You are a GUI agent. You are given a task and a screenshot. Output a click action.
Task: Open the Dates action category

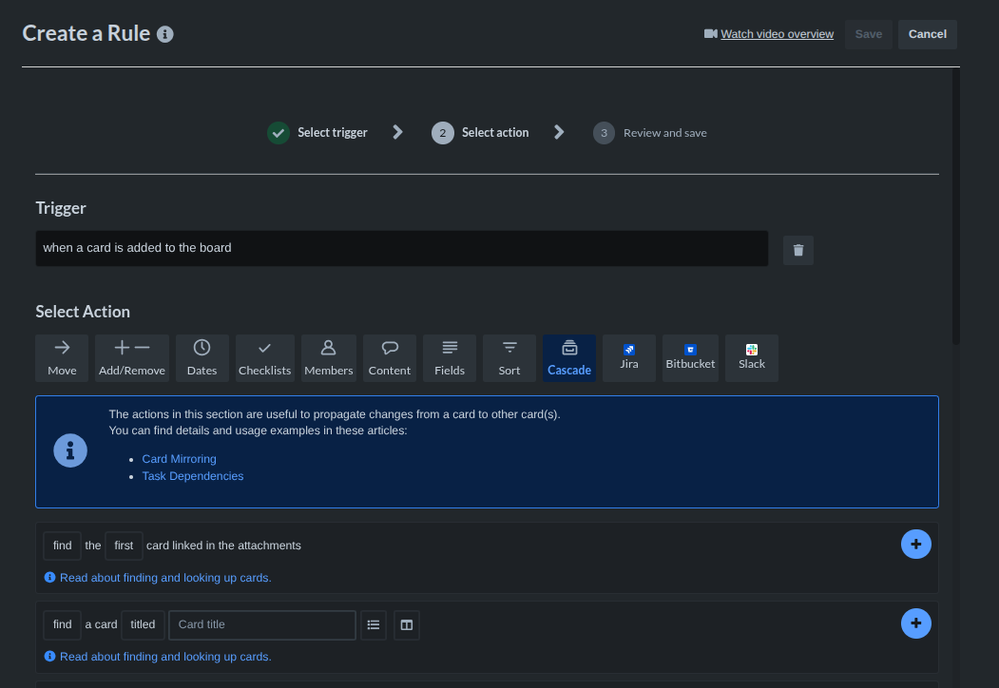point(201,357)
